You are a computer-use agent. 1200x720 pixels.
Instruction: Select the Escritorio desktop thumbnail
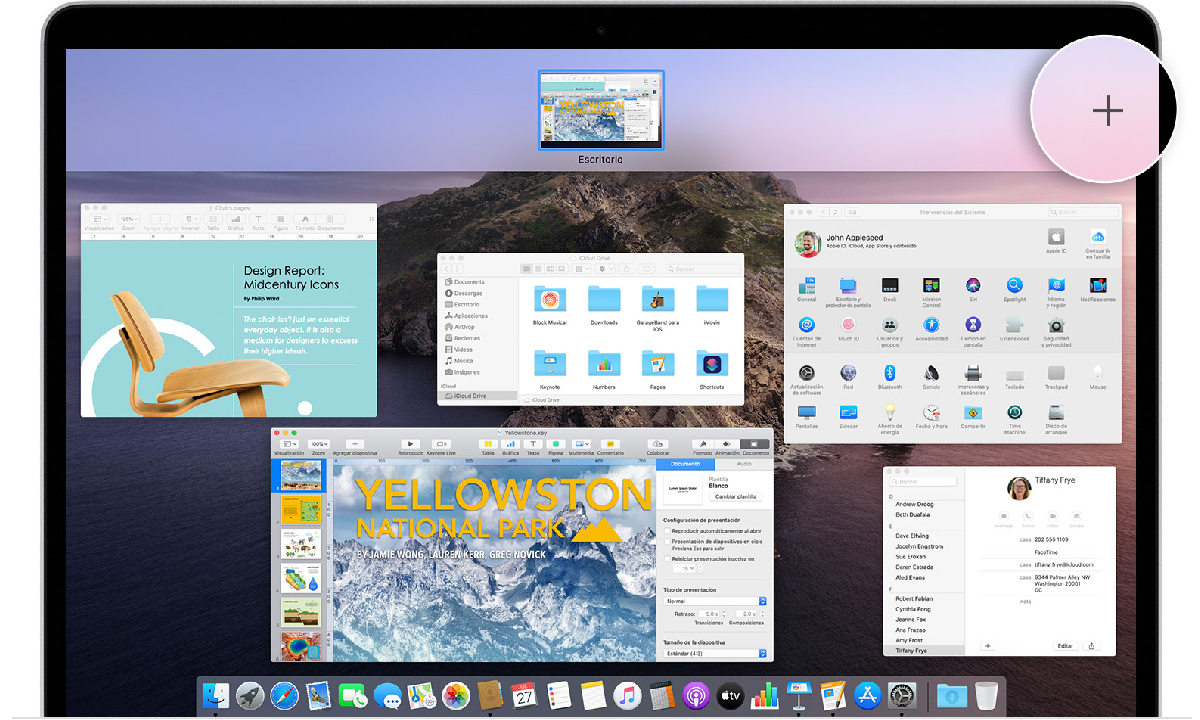point(600,110)
